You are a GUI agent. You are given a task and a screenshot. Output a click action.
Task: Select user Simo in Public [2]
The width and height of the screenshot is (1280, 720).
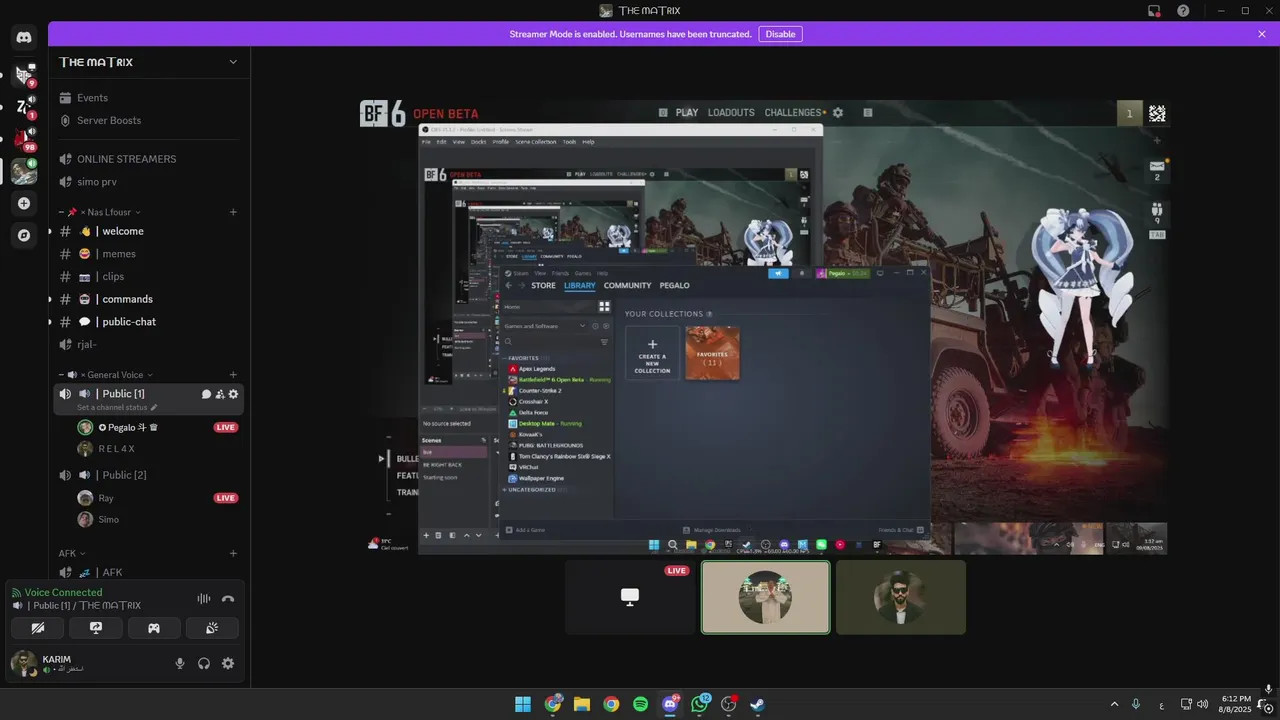(x=158, y=520)
